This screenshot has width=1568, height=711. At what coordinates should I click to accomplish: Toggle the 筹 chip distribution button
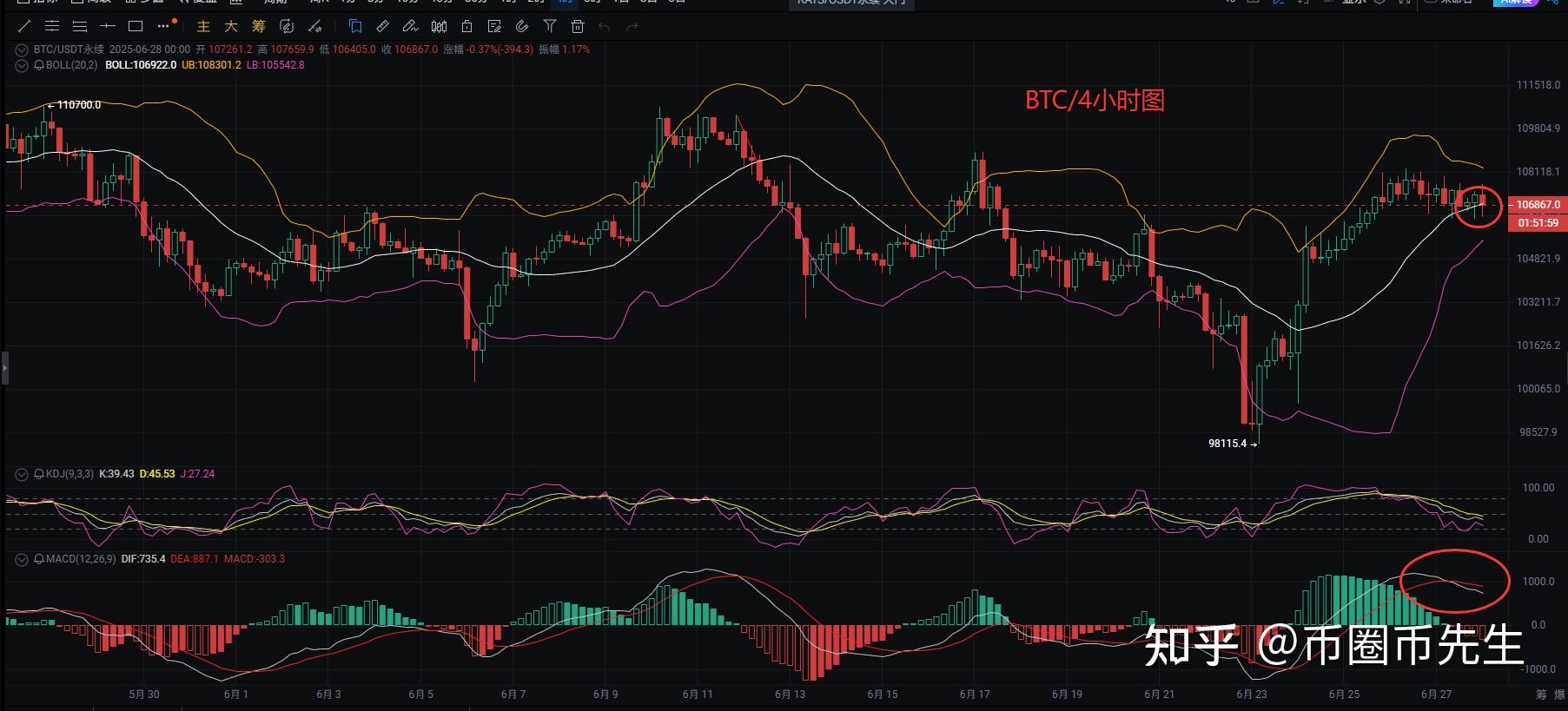259,26
